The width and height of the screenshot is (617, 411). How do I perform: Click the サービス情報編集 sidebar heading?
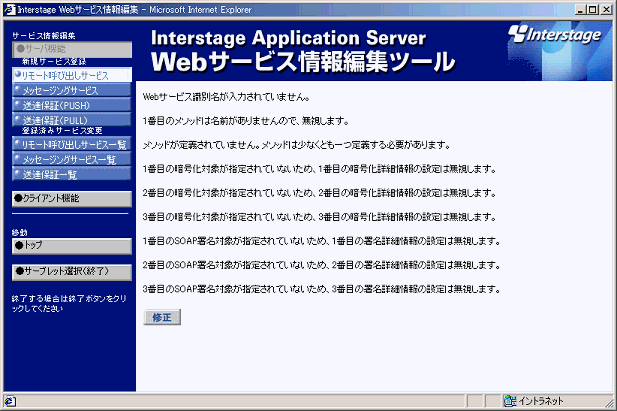coord(44,36)
